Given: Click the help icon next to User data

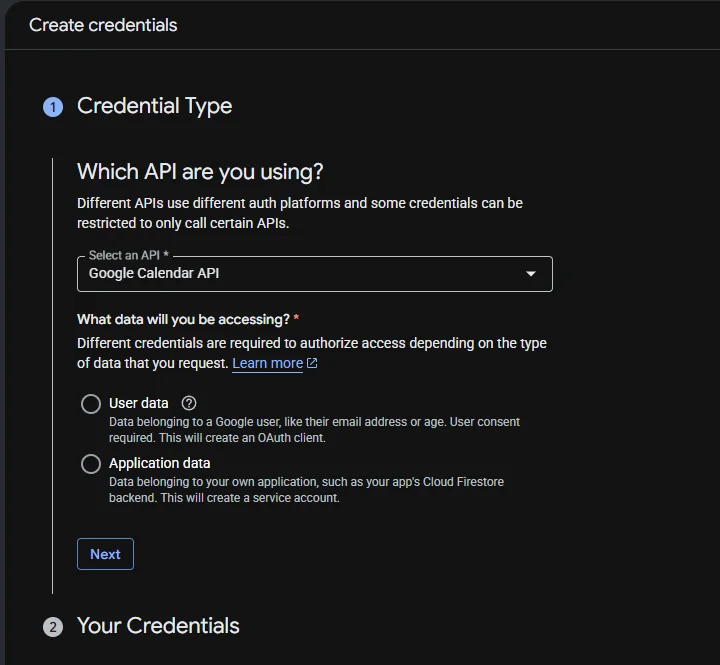Looking at the screenshot, I should pos(189,403).
